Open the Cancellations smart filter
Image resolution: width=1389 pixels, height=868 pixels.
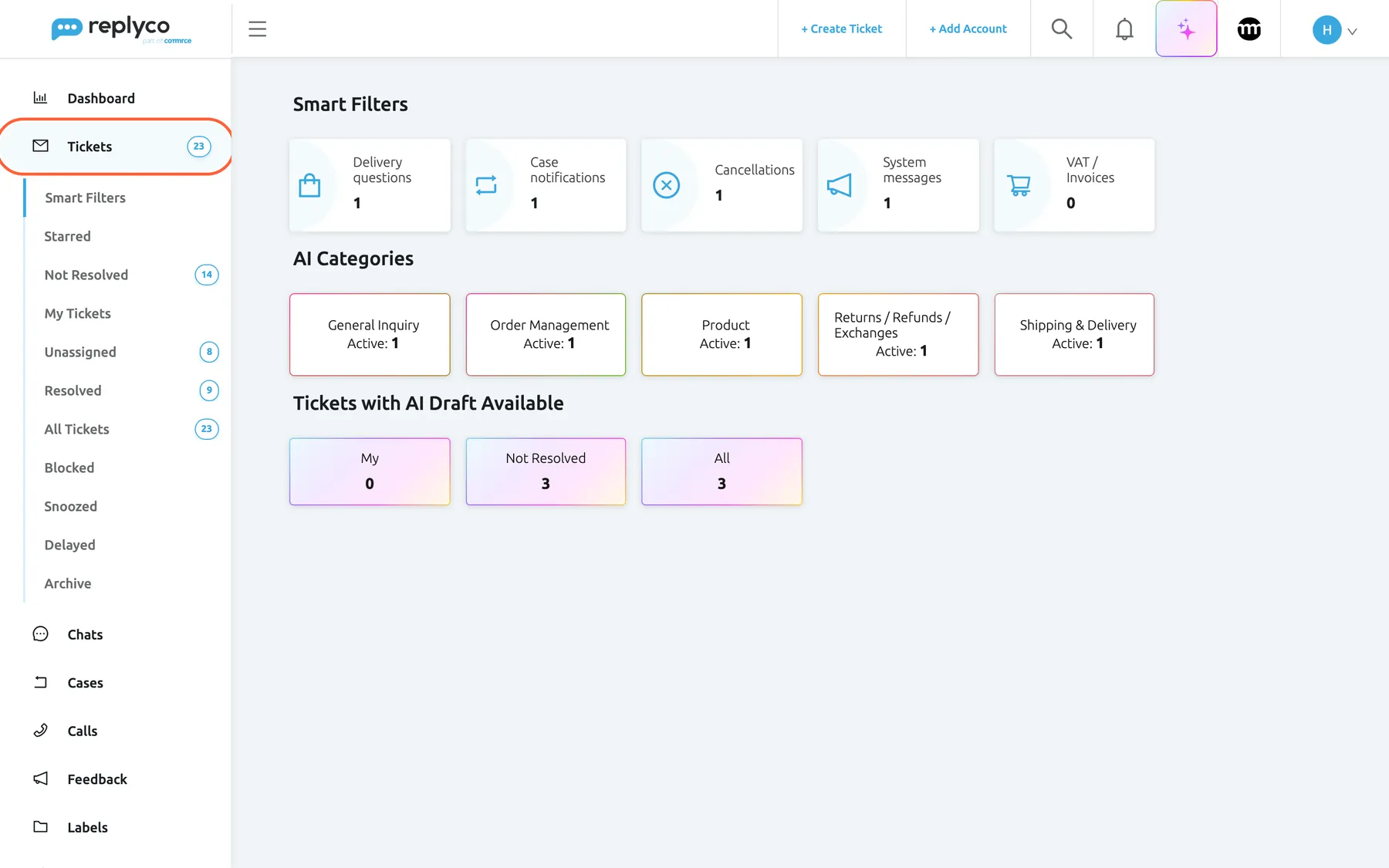[722, 185]
